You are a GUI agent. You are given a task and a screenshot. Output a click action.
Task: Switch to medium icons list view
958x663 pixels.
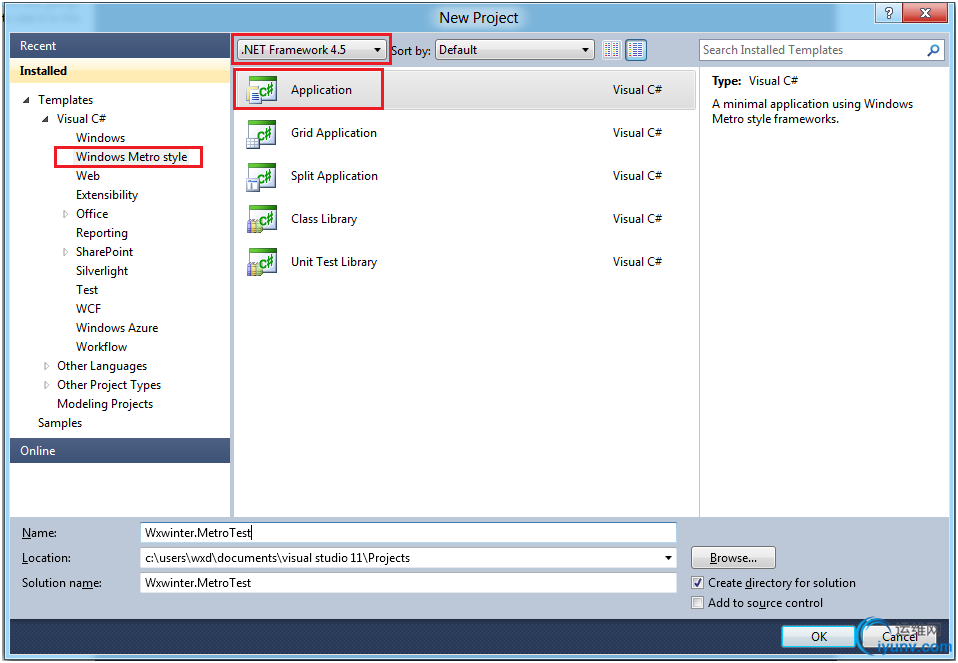tap(636, 50)
